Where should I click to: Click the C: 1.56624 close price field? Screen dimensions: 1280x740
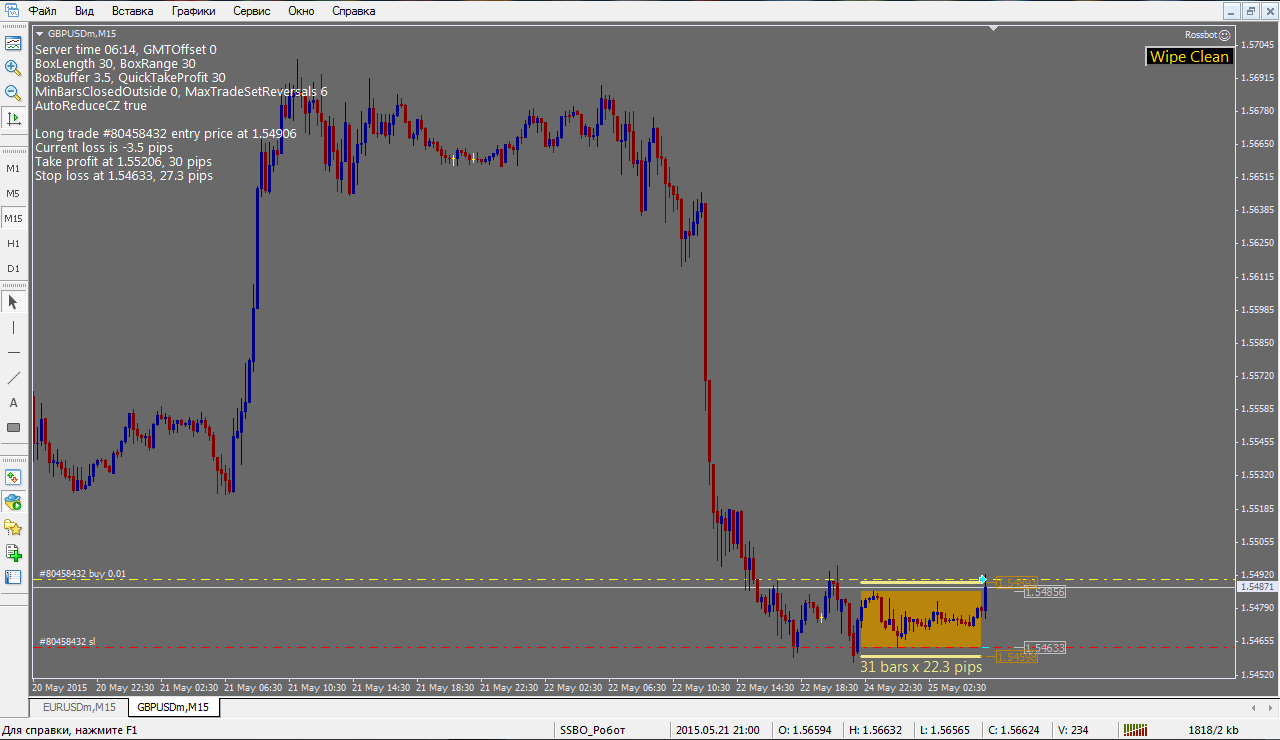click(1013, 730)
